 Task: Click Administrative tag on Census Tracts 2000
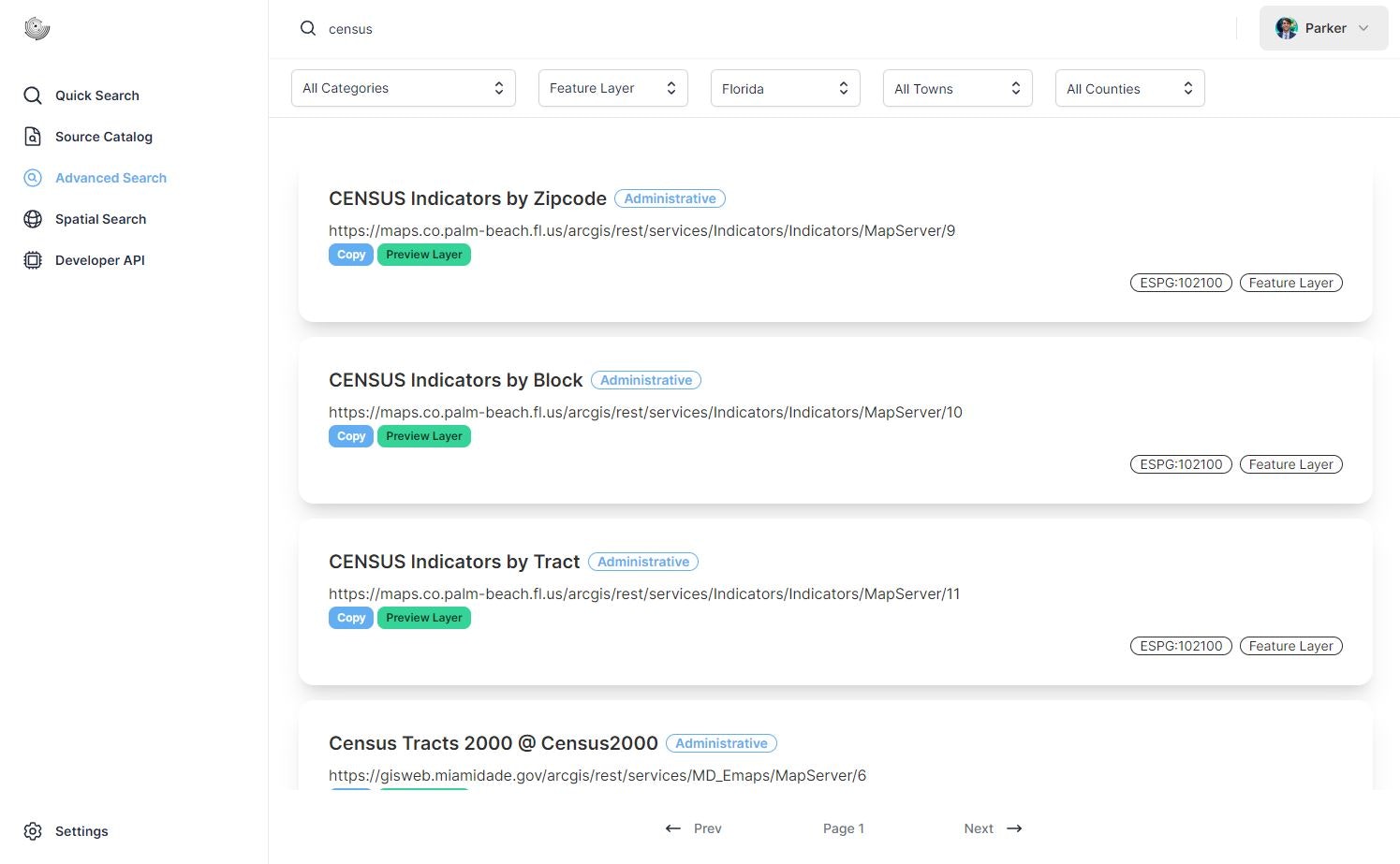(x=721, y=743)
